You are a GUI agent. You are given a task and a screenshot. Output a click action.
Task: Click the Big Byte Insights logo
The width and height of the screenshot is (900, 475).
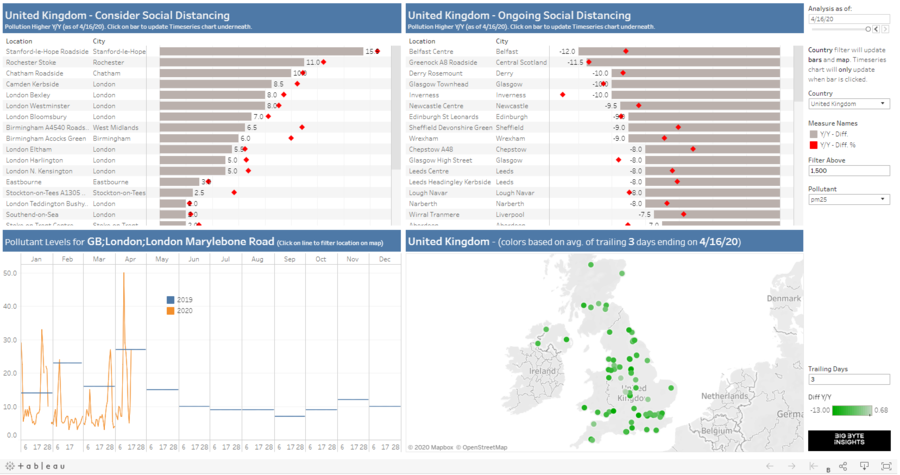848,440
